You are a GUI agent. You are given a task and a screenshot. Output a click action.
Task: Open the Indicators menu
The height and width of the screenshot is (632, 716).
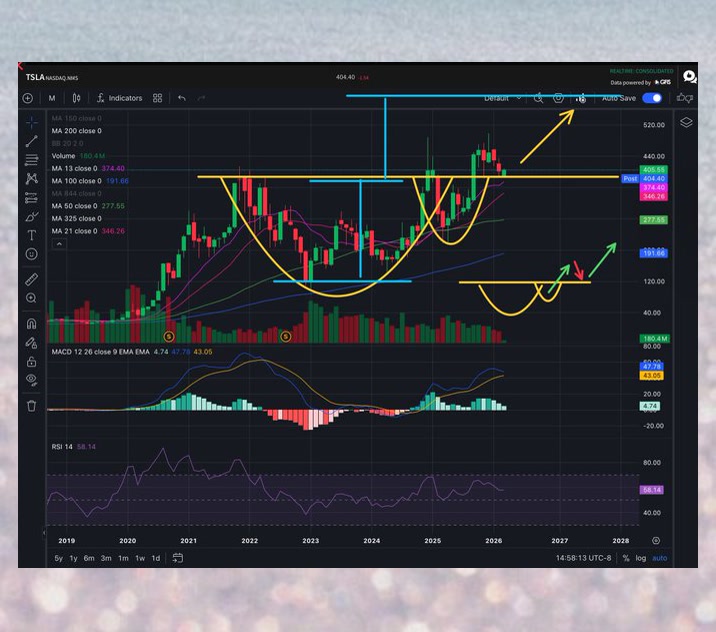point(120,98)
